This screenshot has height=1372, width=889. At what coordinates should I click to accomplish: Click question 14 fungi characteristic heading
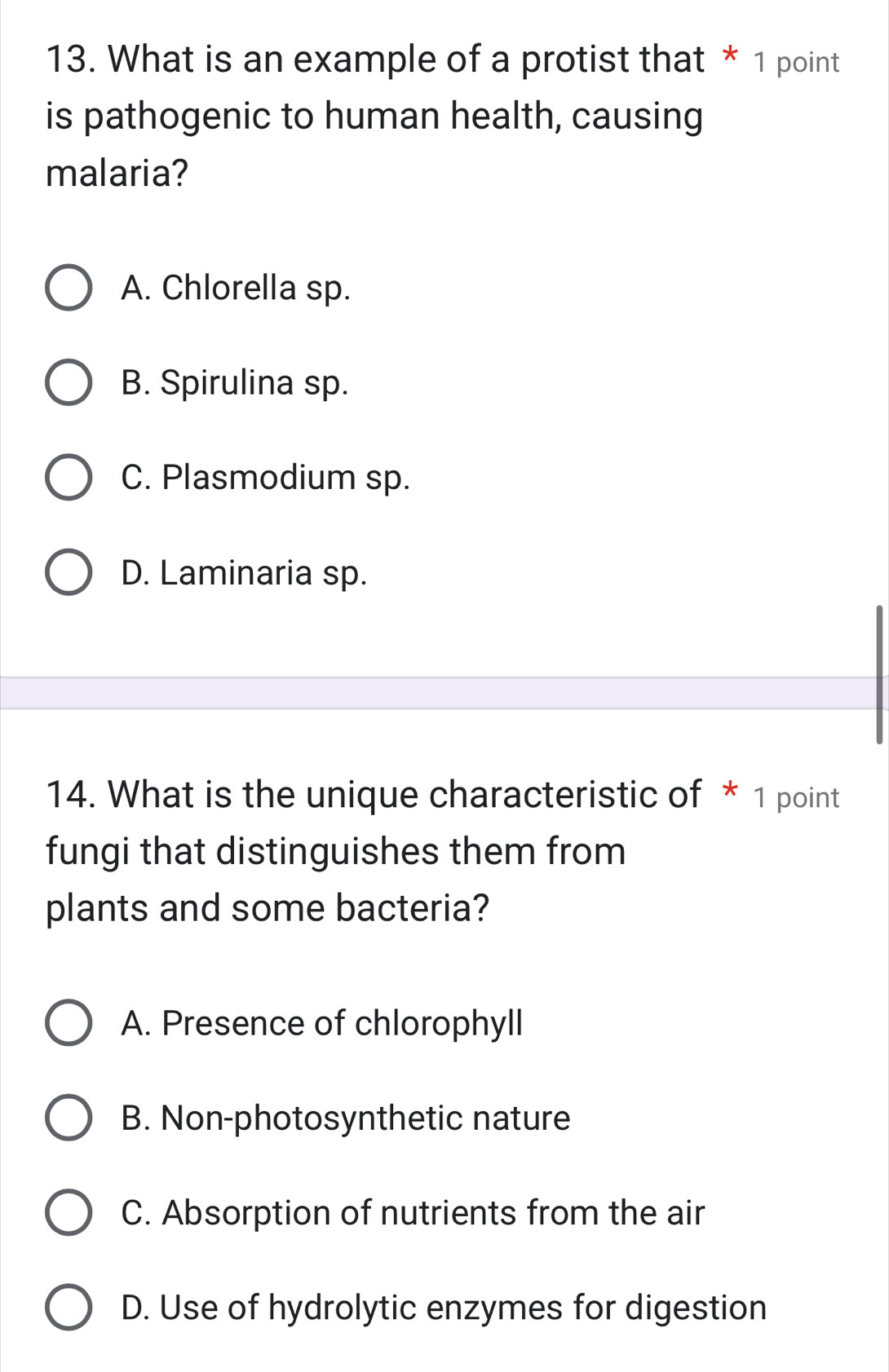point(373,851)
